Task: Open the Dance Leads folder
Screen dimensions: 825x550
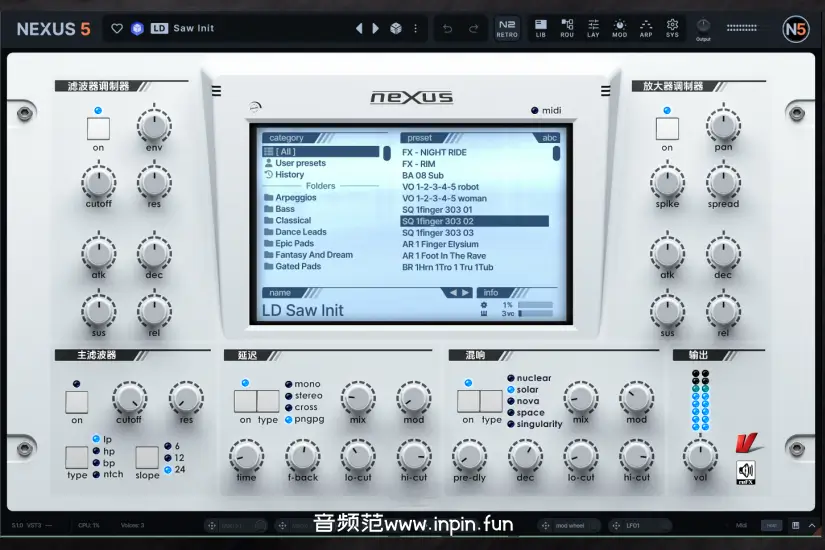Action: coord(295,232)
